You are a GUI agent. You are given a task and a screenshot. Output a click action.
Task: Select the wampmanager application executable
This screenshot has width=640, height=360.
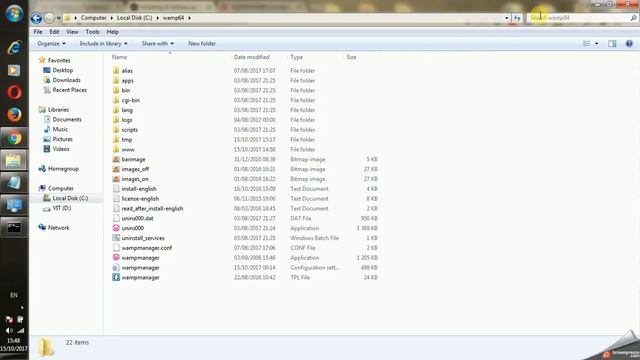(140, 258)
